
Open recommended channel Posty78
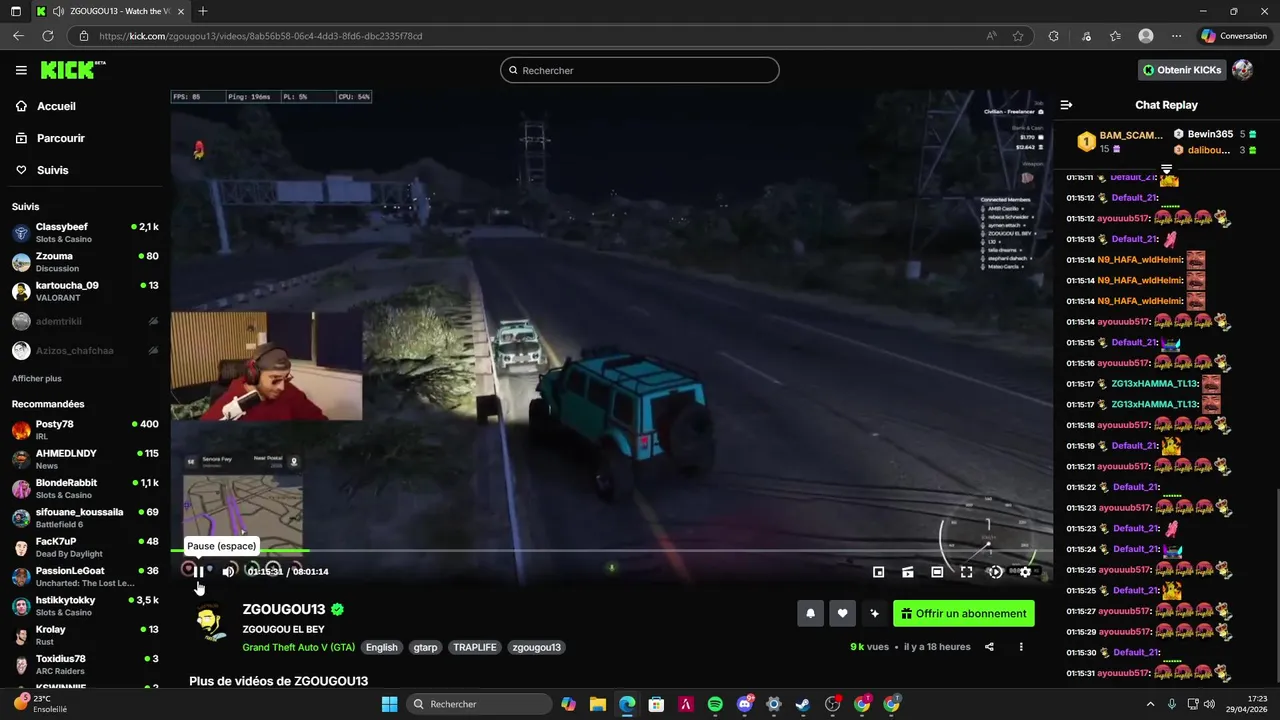click(85, 430)
